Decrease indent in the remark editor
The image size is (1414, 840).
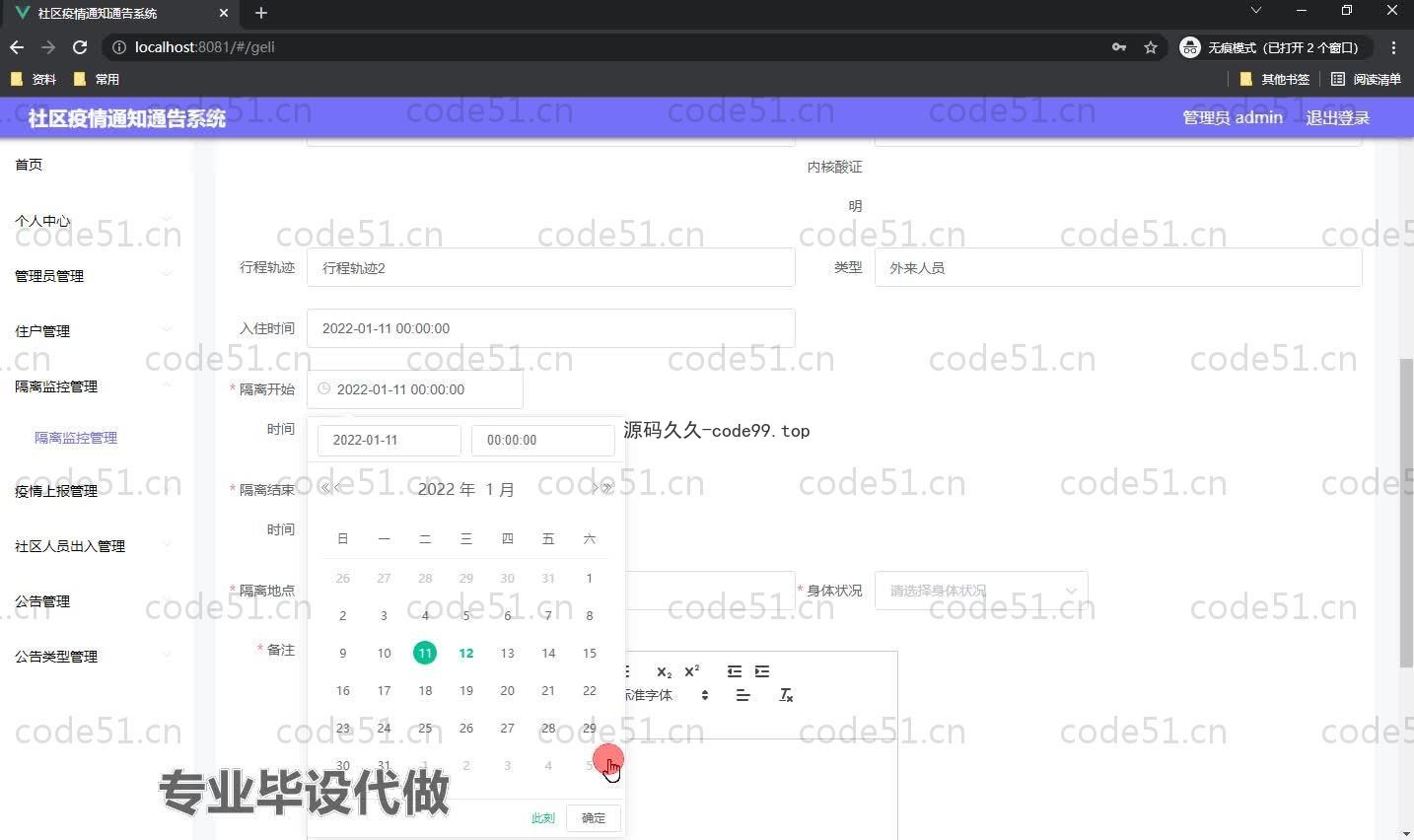[x=734, y=671]
